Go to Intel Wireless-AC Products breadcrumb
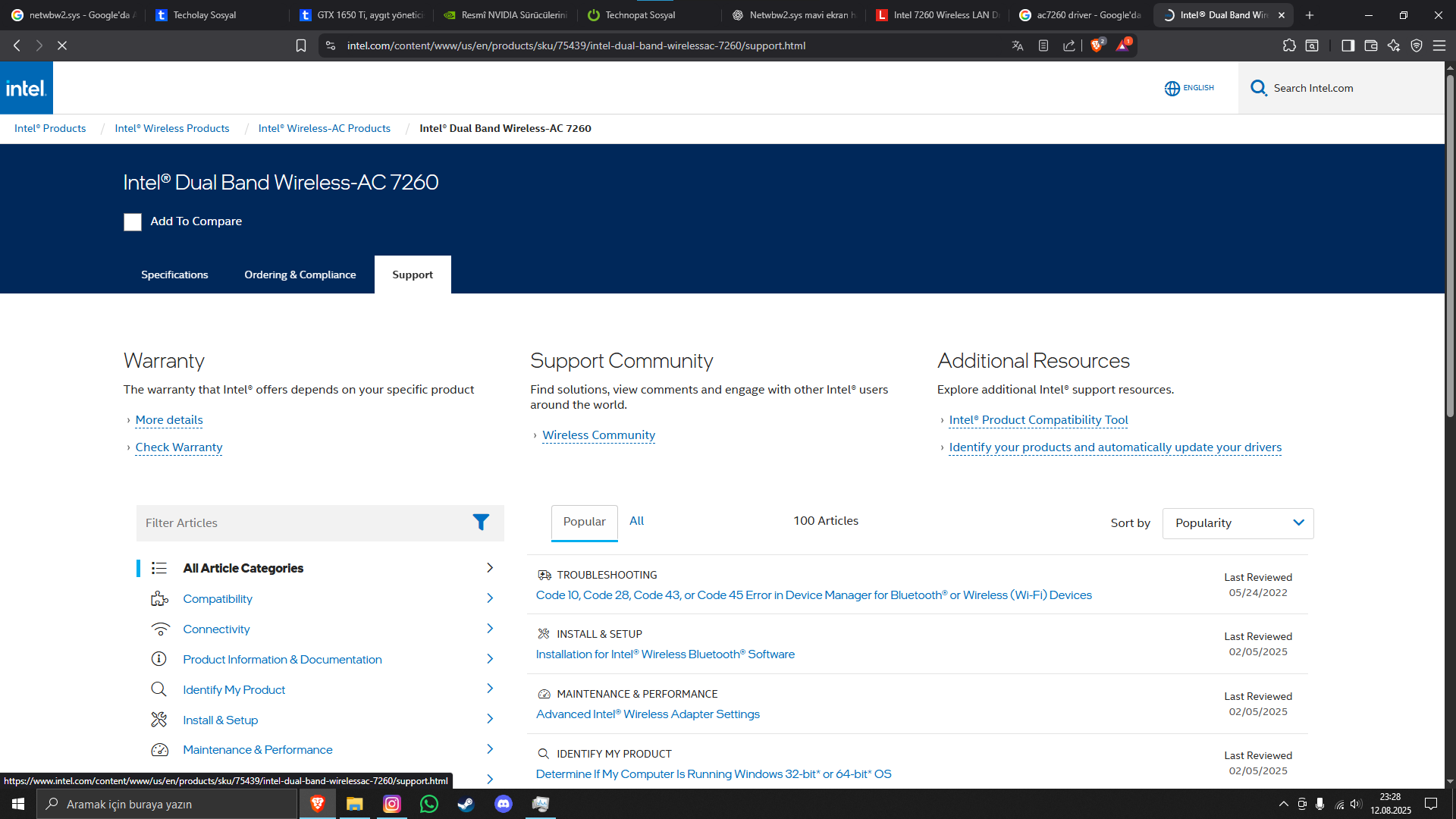 tap(325, 128)
